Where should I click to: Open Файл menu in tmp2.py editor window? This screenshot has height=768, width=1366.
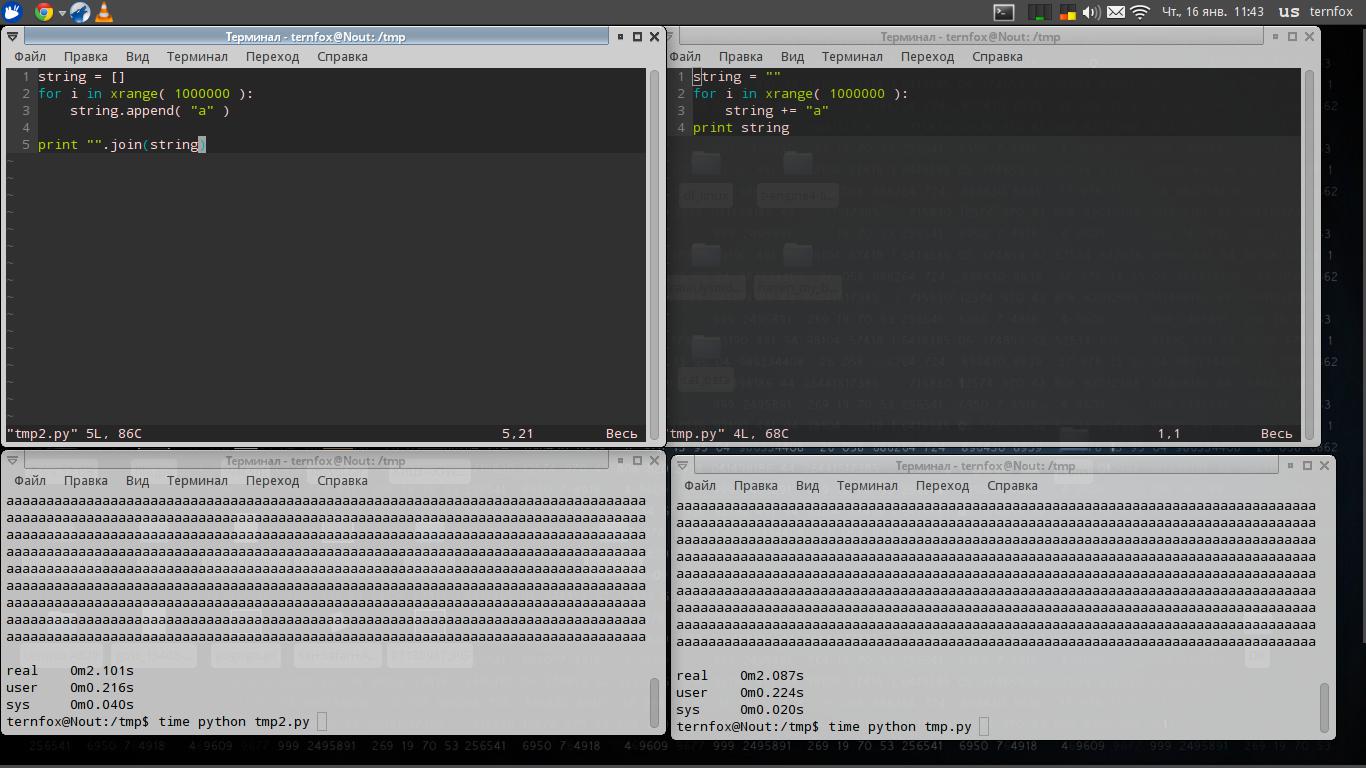tap(30, 57)
